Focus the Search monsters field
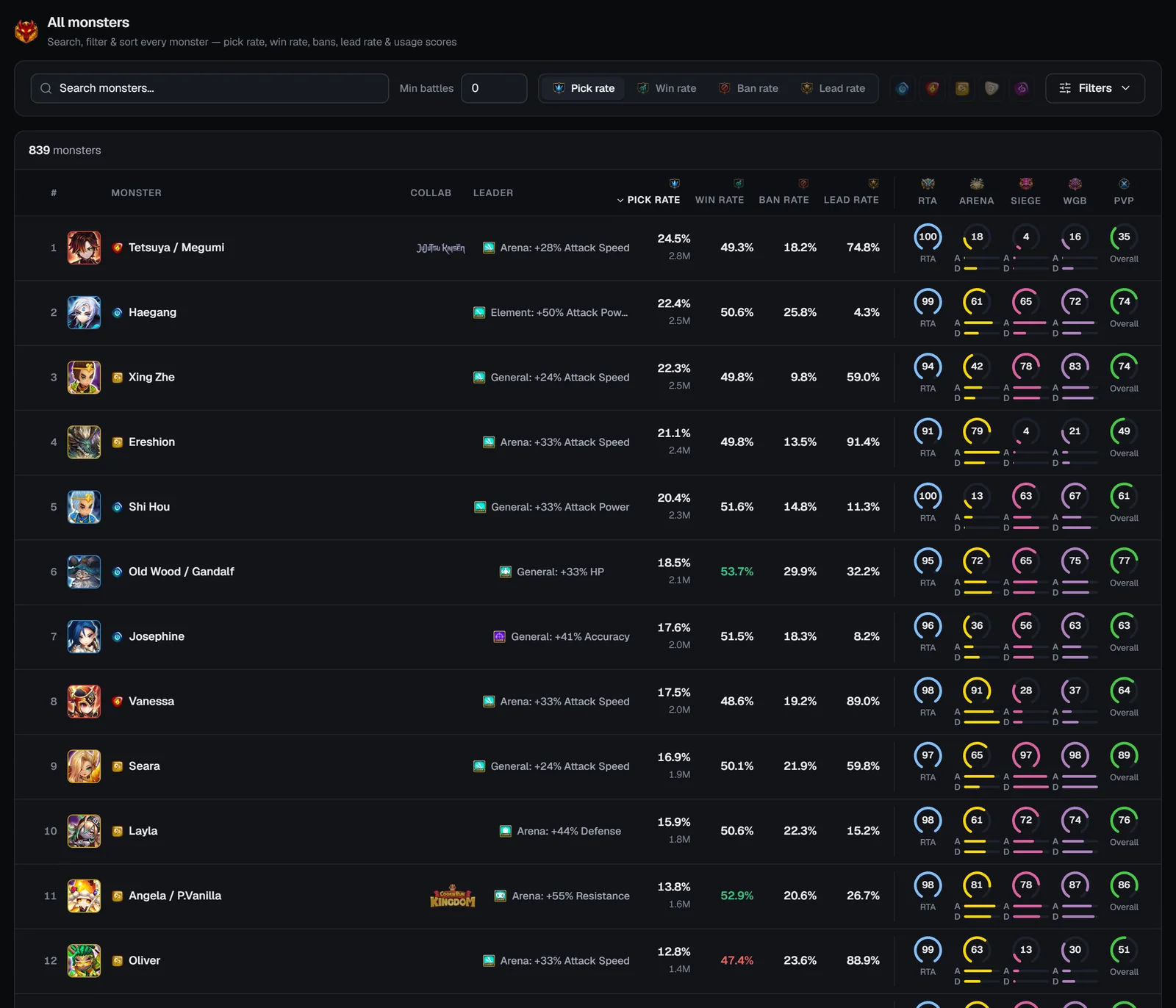Image resolution: width=1176 pixels, height=1008 pixels. 209,88
